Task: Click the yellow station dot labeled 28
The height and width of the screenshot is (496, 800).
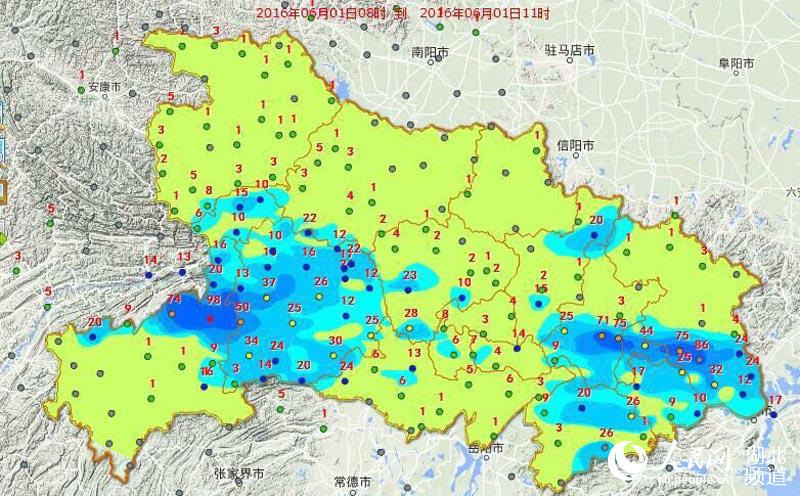Action: click(x=410, y=326)
